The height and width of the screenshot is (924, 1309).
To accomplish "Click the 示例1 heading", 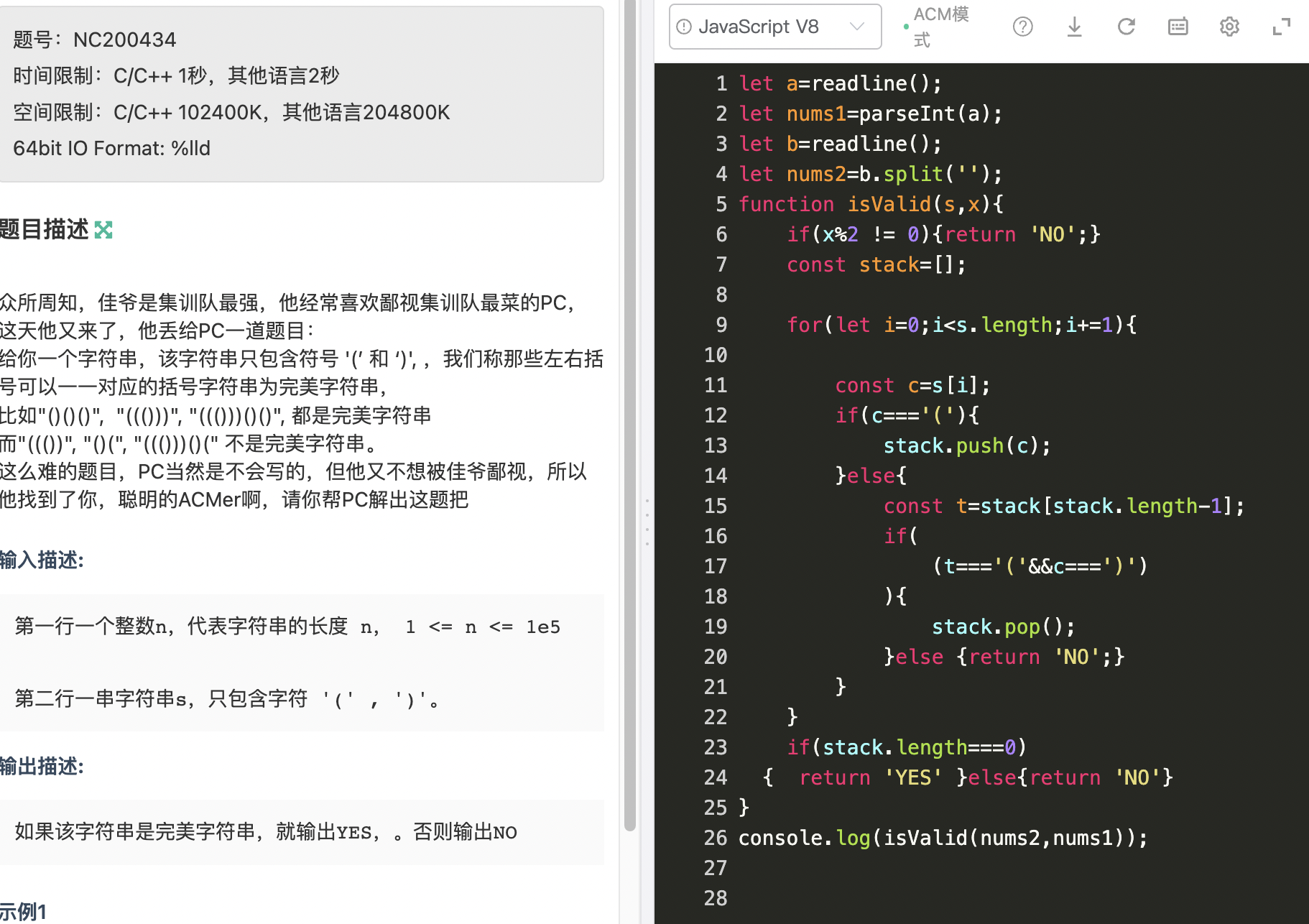I will pyautogui.click(x=23, y=912).
